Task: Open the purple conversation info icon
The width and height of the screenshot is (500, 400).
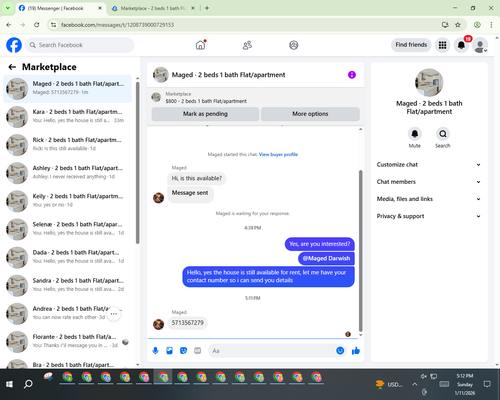Action: 352,75
